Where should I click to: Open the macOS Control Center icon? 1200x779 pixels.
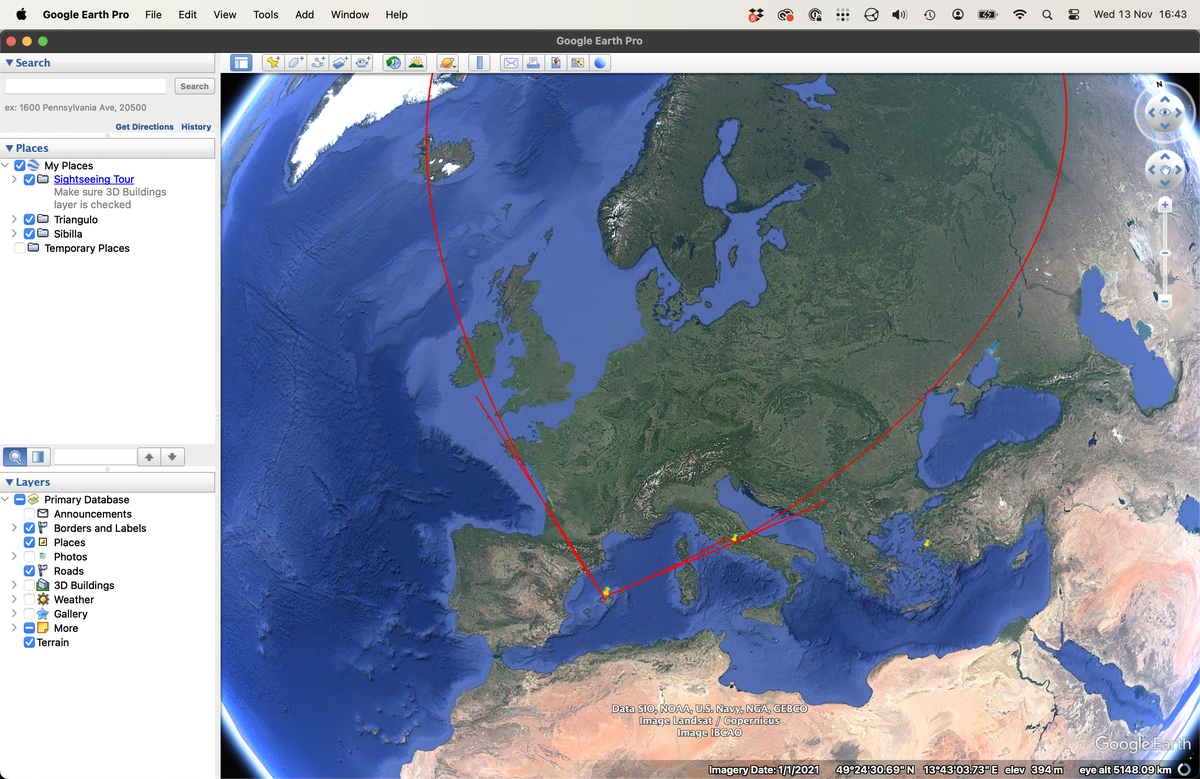pyautogui.click(x=1074, y=15)
